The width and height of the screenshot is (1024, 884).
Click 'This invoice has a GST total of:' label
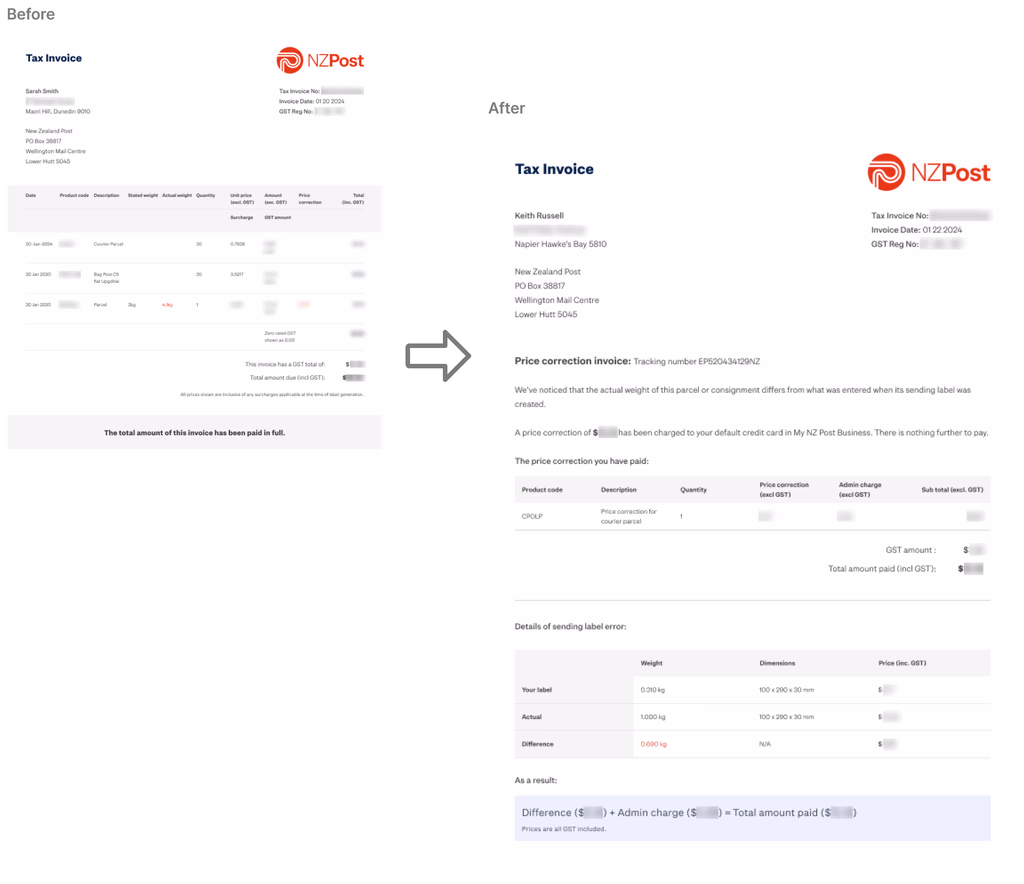[x=285, y=364]
